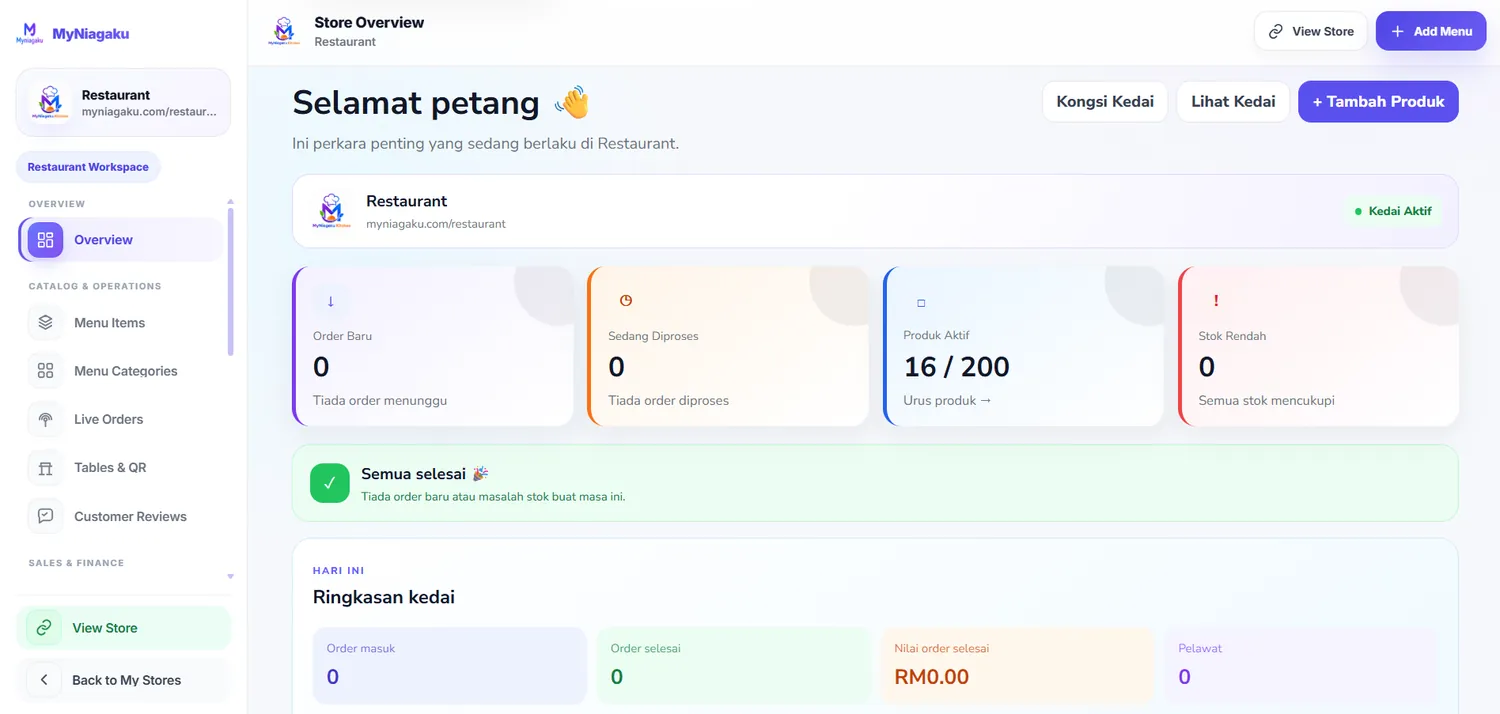The image size is (1500, 714).
Task: Go to Menu Categories
Action: coord(122,371)
